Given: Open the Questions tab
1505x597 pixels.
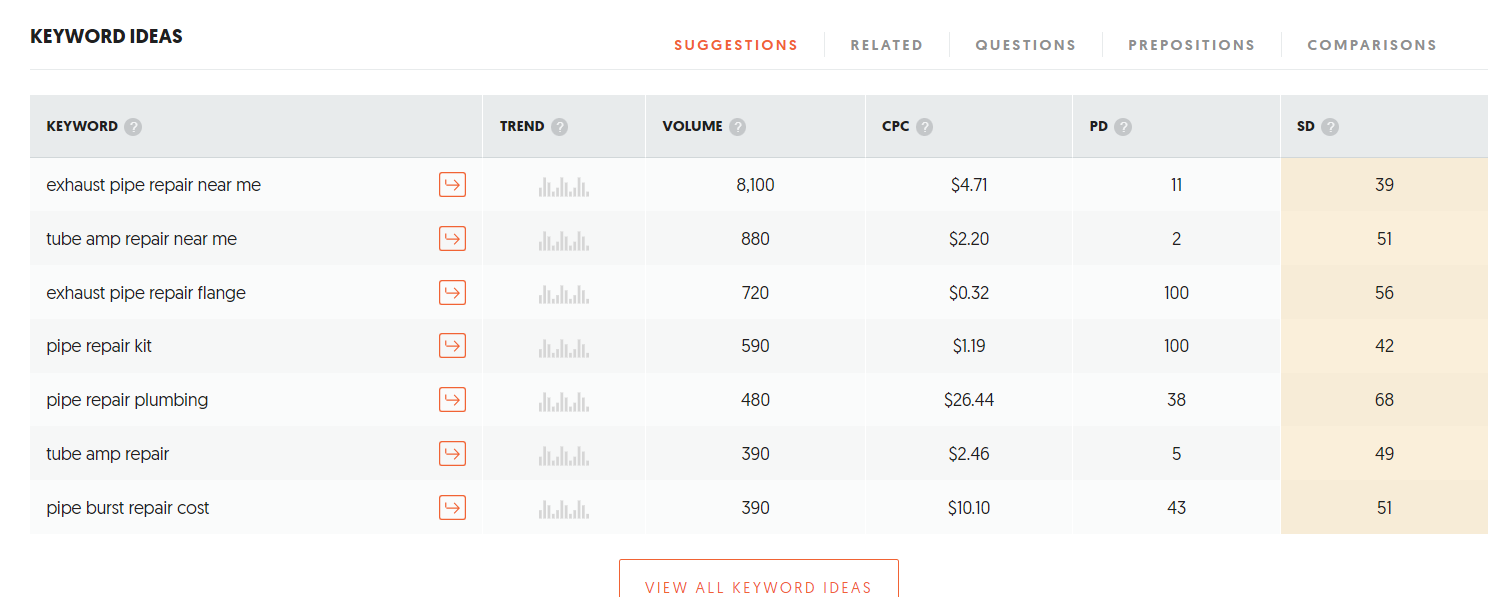Looking at the screenshot, I should [1025, 45].
